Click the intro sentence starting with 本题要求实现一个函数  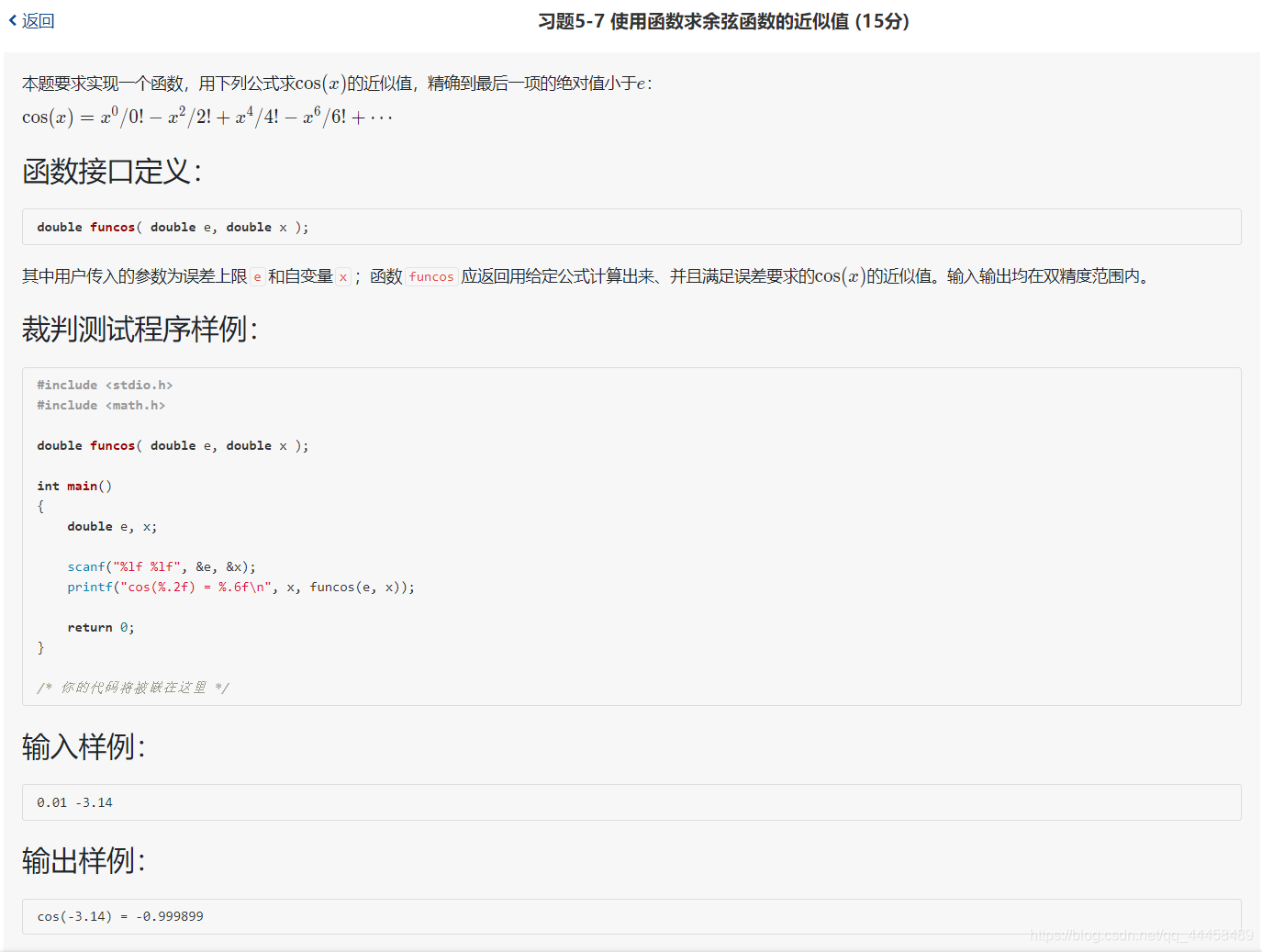[x=337, y=84]
